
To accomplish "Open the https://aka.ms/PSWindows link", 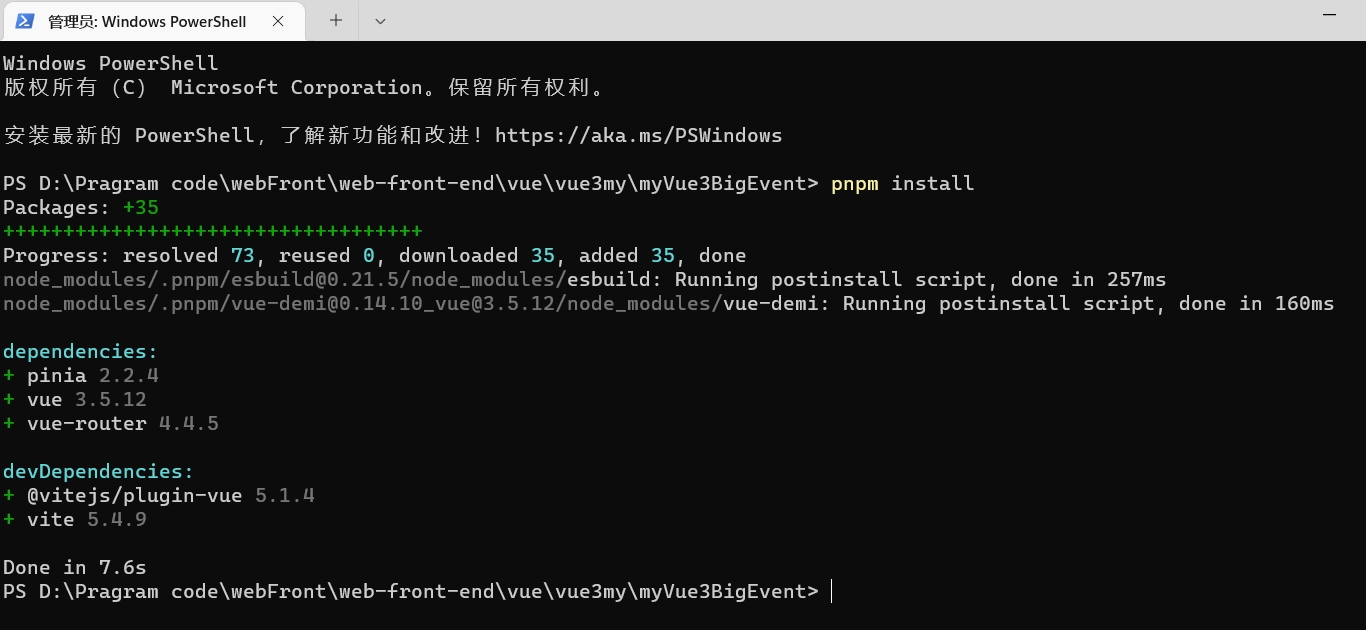I will 638,135.
